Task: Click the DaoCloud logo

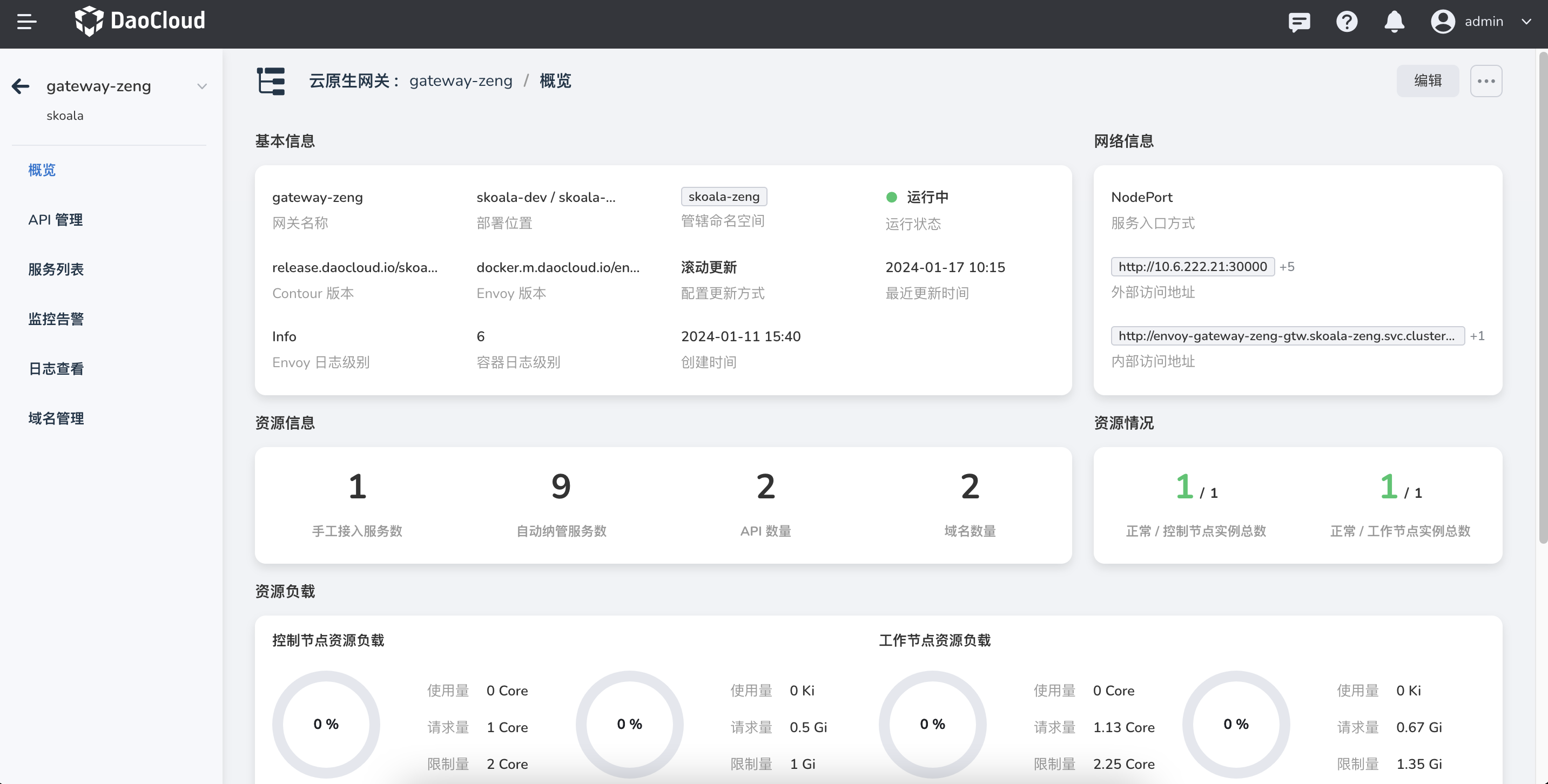Action: 139,21
